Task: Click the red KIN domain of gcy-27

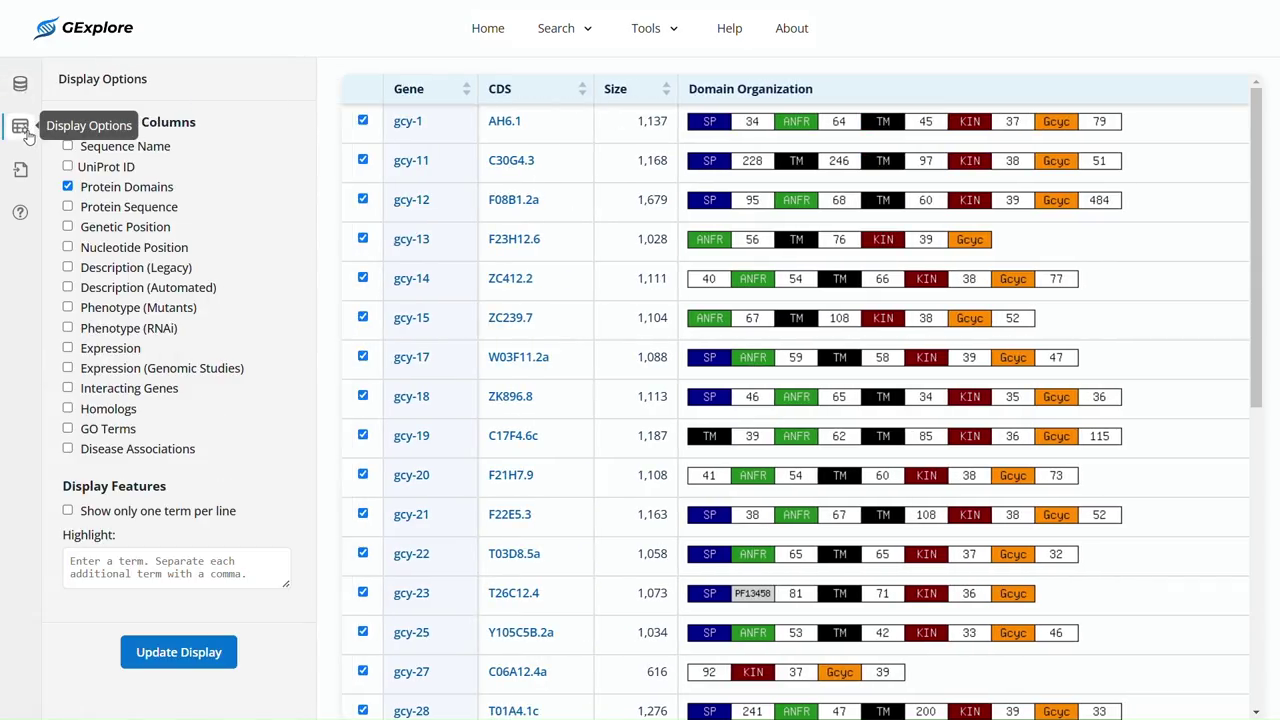Action: 753,672
